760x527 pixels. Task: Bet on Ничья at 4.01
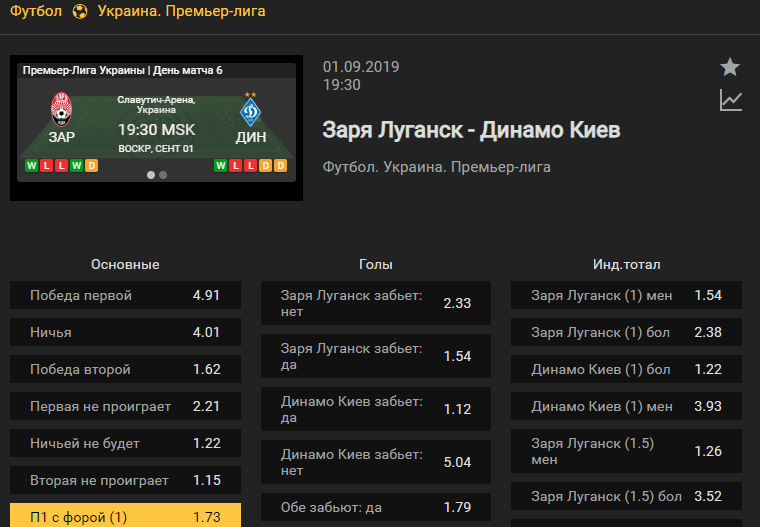(x=125, y=332)
